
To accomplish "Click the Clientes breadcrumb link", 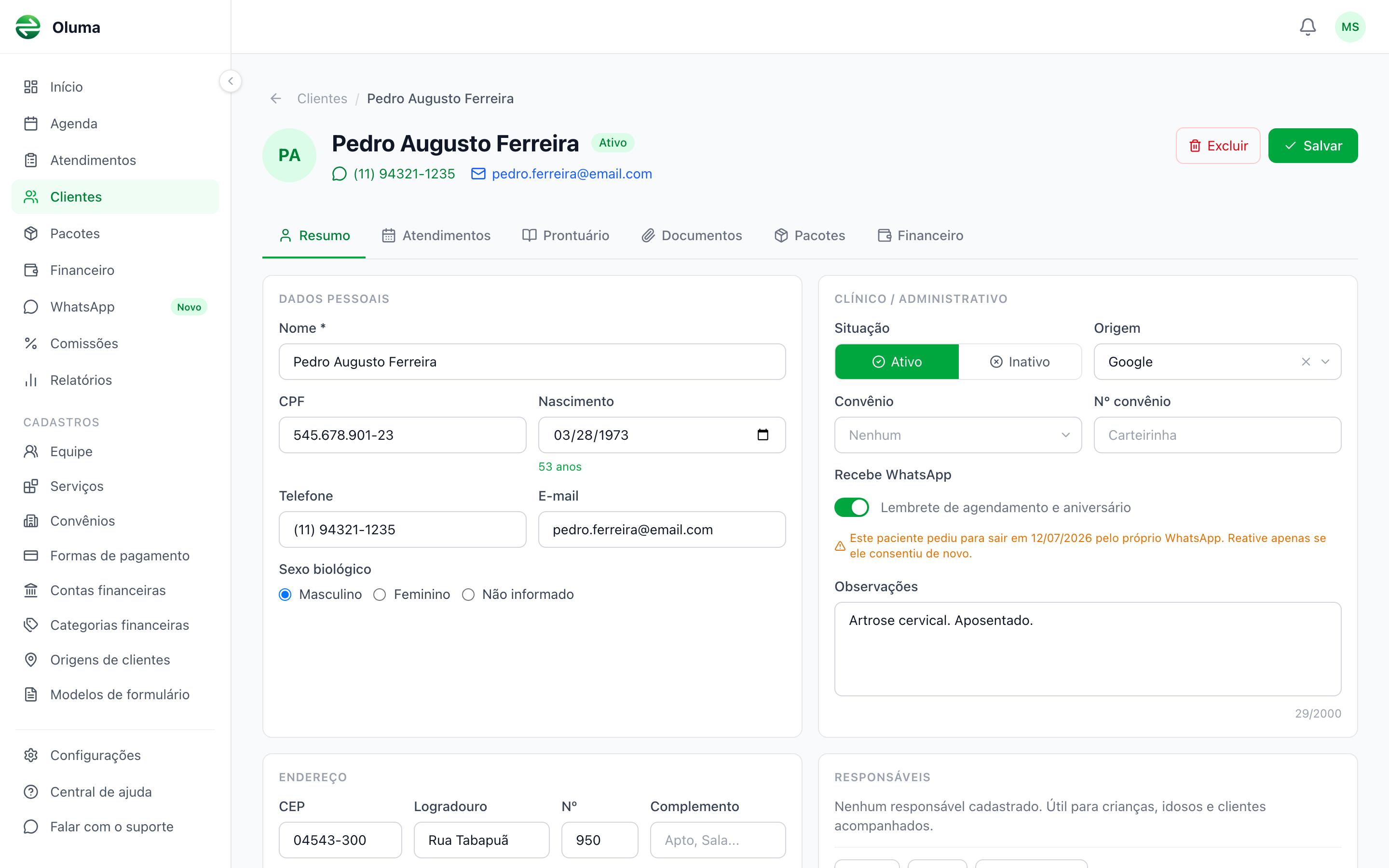I will coord(322,99).
